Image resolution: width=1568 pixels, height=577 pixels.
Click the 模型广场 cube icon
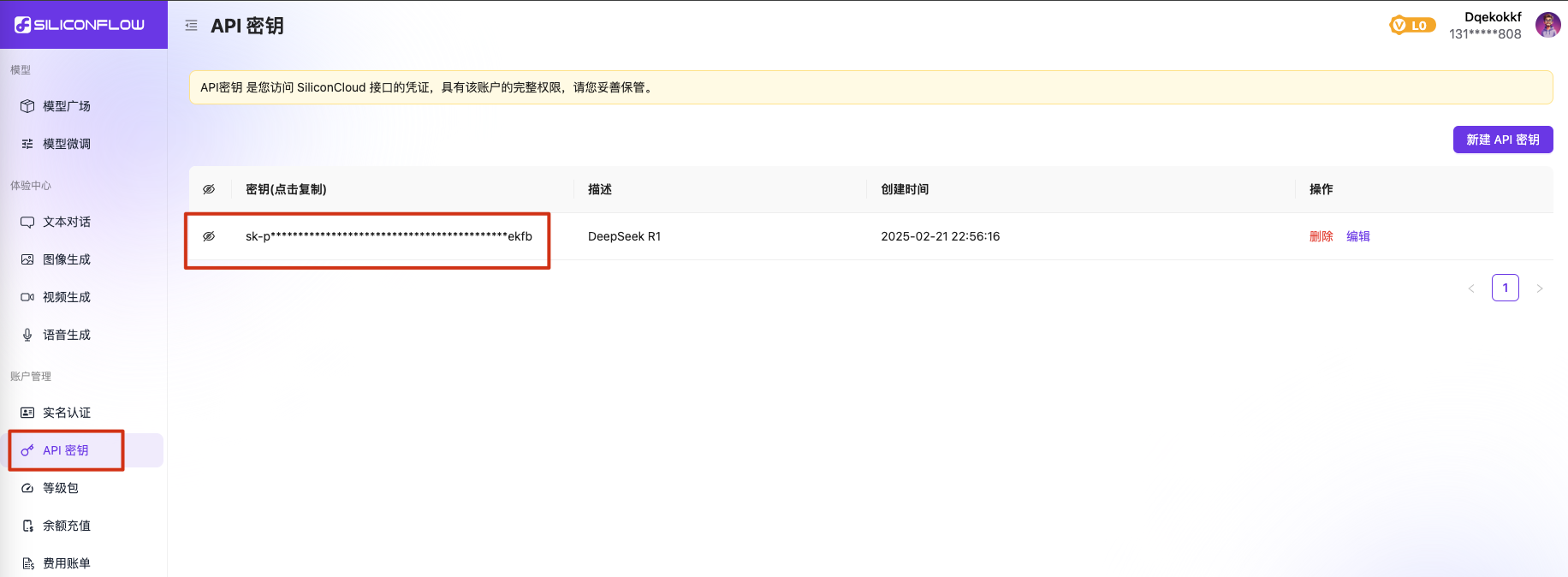point(27,106)
